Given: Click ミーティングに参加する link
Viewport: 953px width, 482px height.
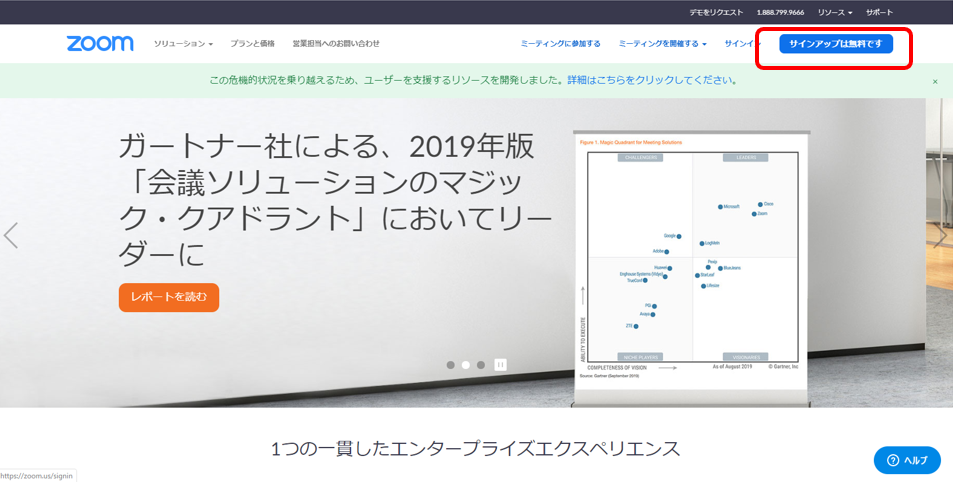Looking at the screenshot, I should 560,44.
